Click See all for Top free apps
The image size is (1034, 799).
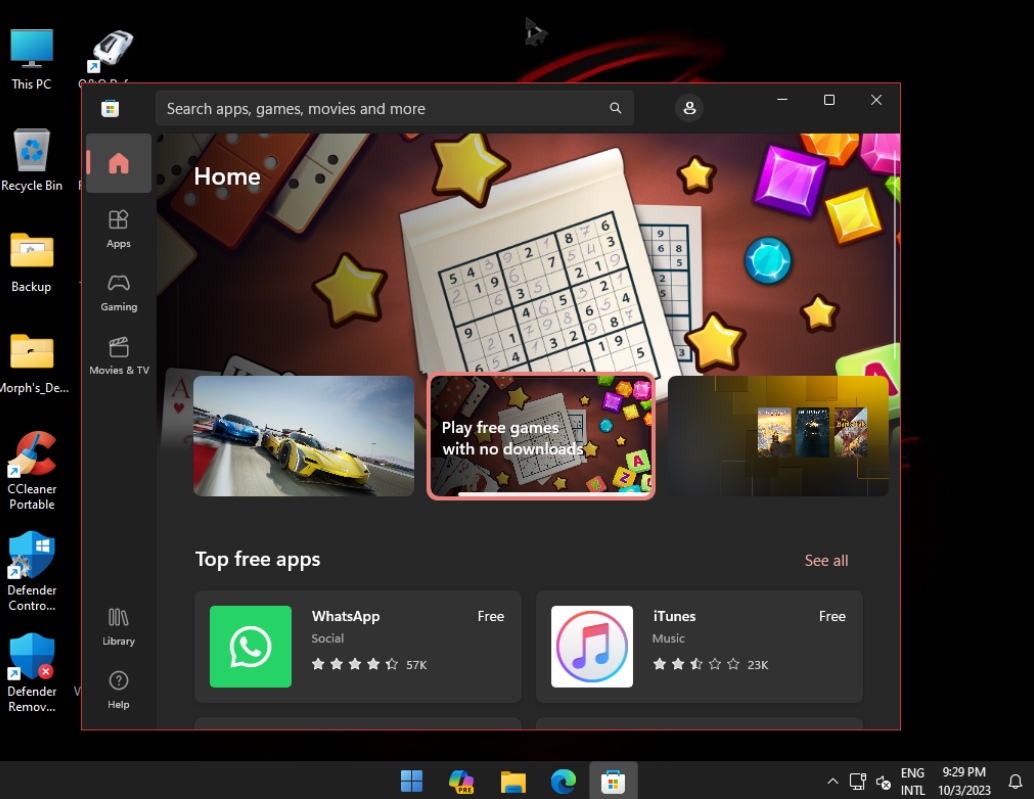[826, 560]
